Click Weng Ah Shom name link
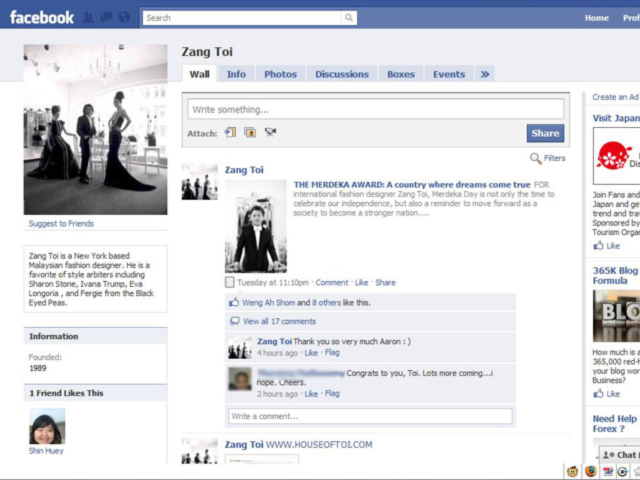The width and height of the screenshot is (640, 480). pyautogui.click(x=269, y=303)
